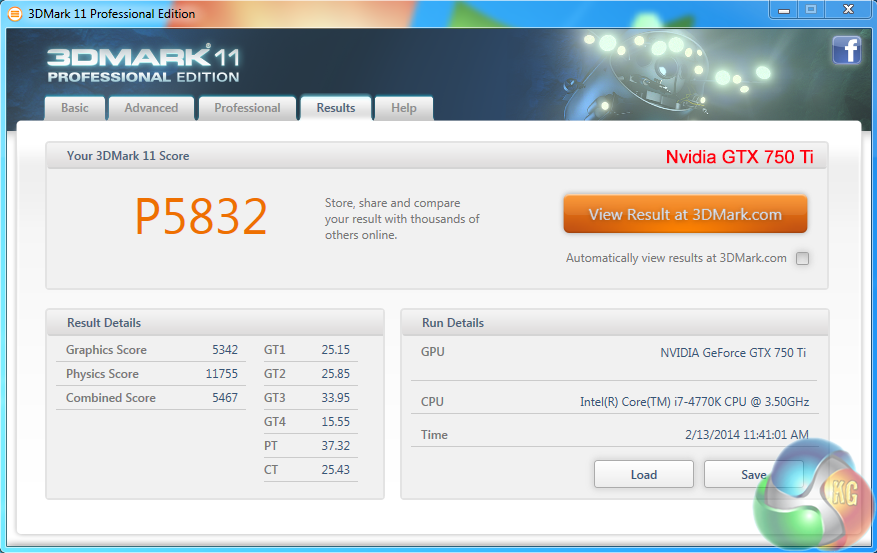
Task: Click the Facebook icon in the header
Action: (x=846, y=50)
